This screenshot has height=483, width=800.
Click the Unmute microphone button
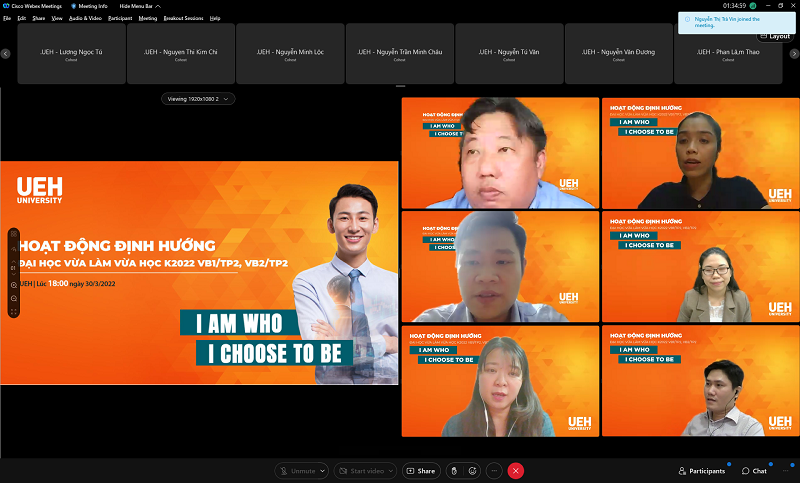297,471
